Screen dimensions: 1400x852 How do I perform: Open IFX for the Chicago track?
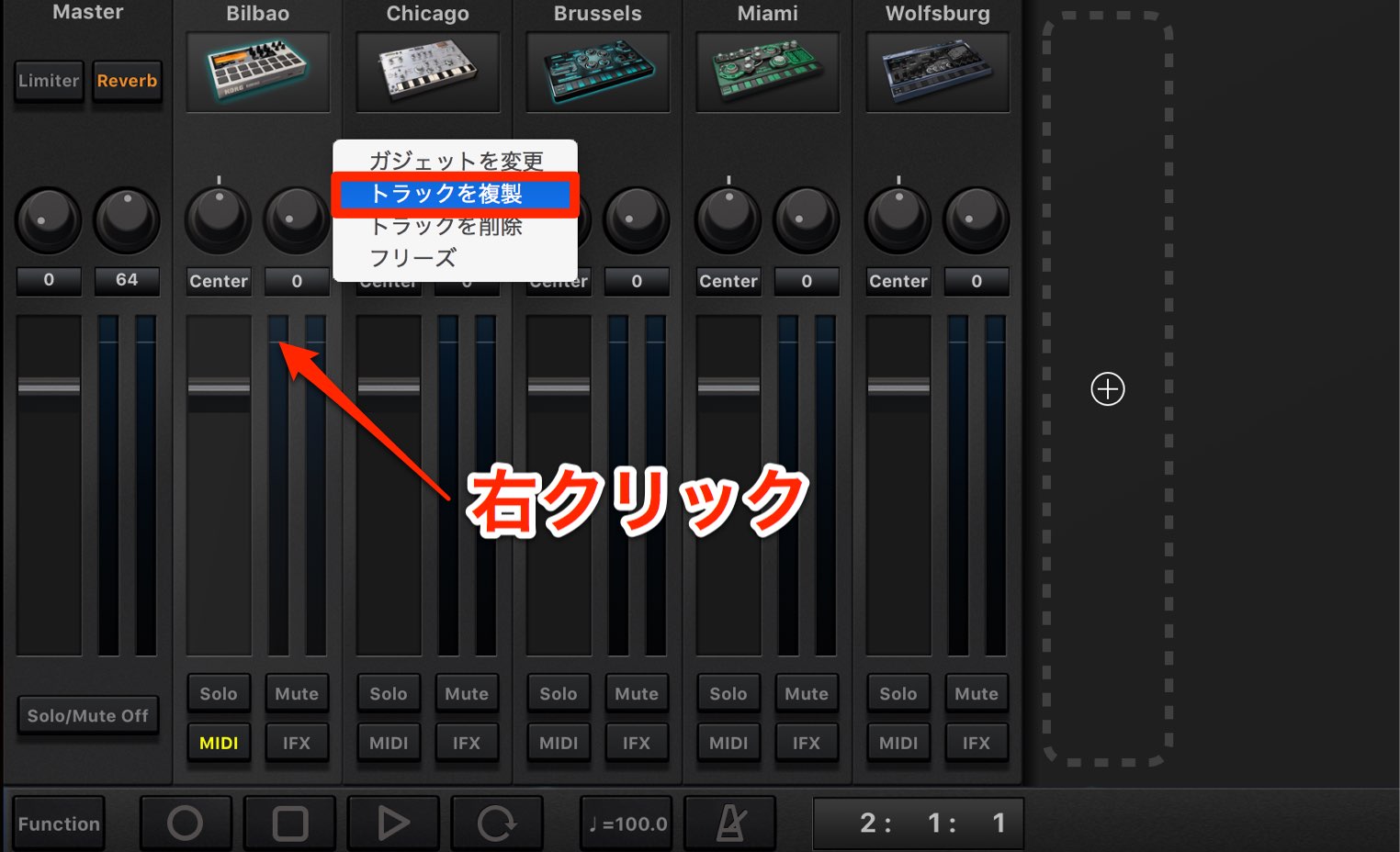coord(467,743)
